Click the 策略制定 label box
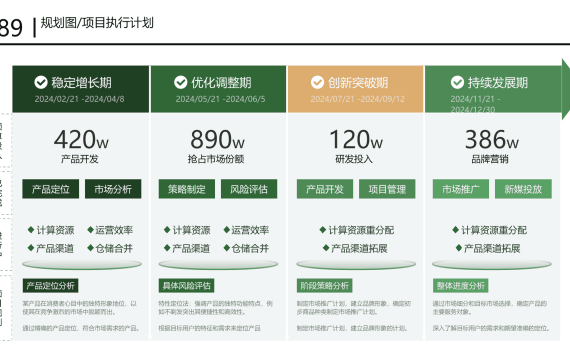 click(x=186, y=189)
